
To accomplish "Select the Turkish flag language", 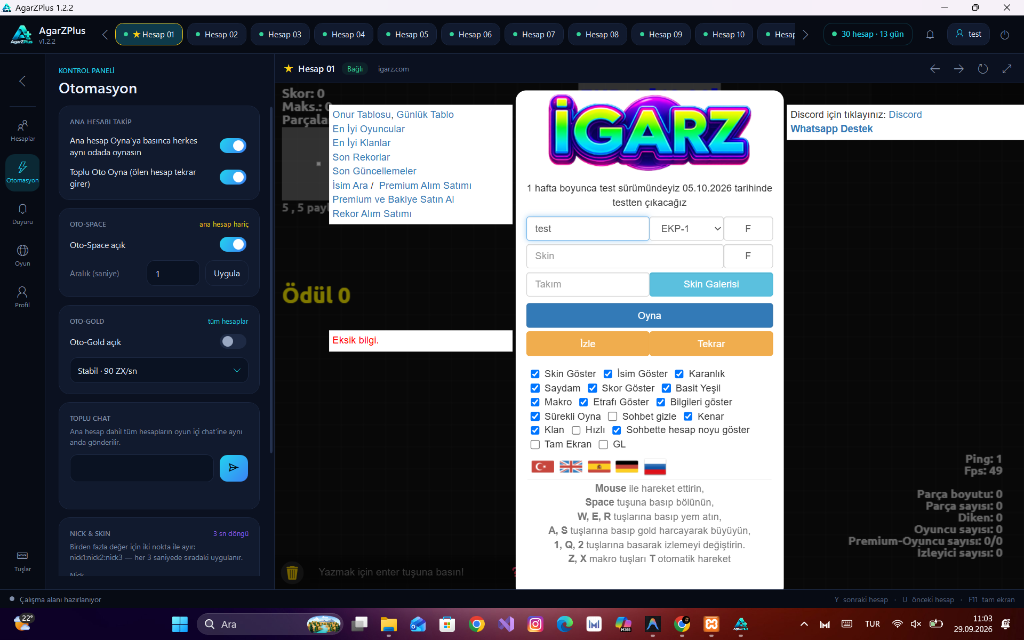I will point(543,466).
